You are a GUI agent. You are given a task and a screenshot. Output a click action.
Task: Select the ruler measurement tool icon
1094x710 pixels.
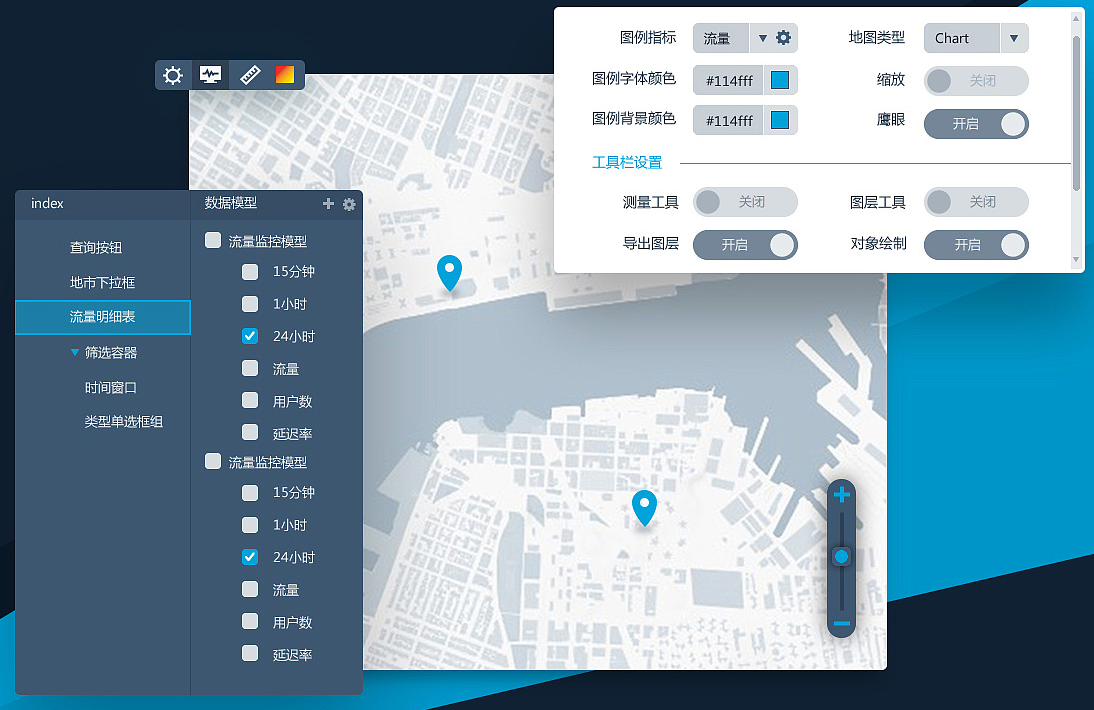(249, 75)
